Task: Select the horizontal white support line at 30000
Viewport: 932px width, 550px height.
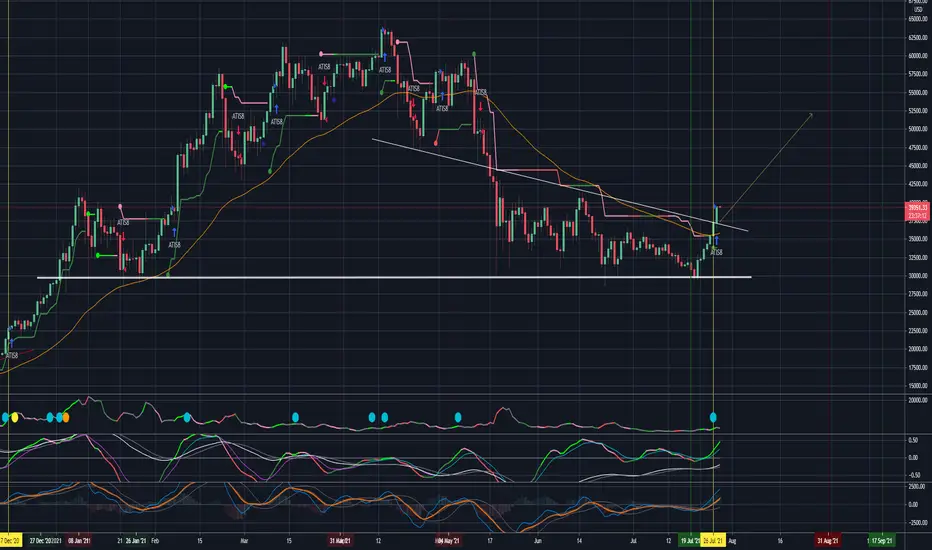Action: click(x=393, y=278)
